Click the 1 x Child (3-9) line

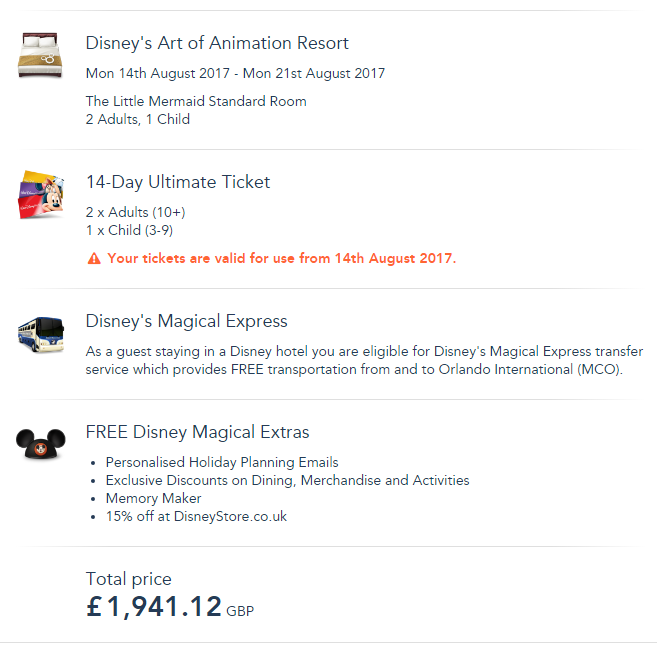129,230
